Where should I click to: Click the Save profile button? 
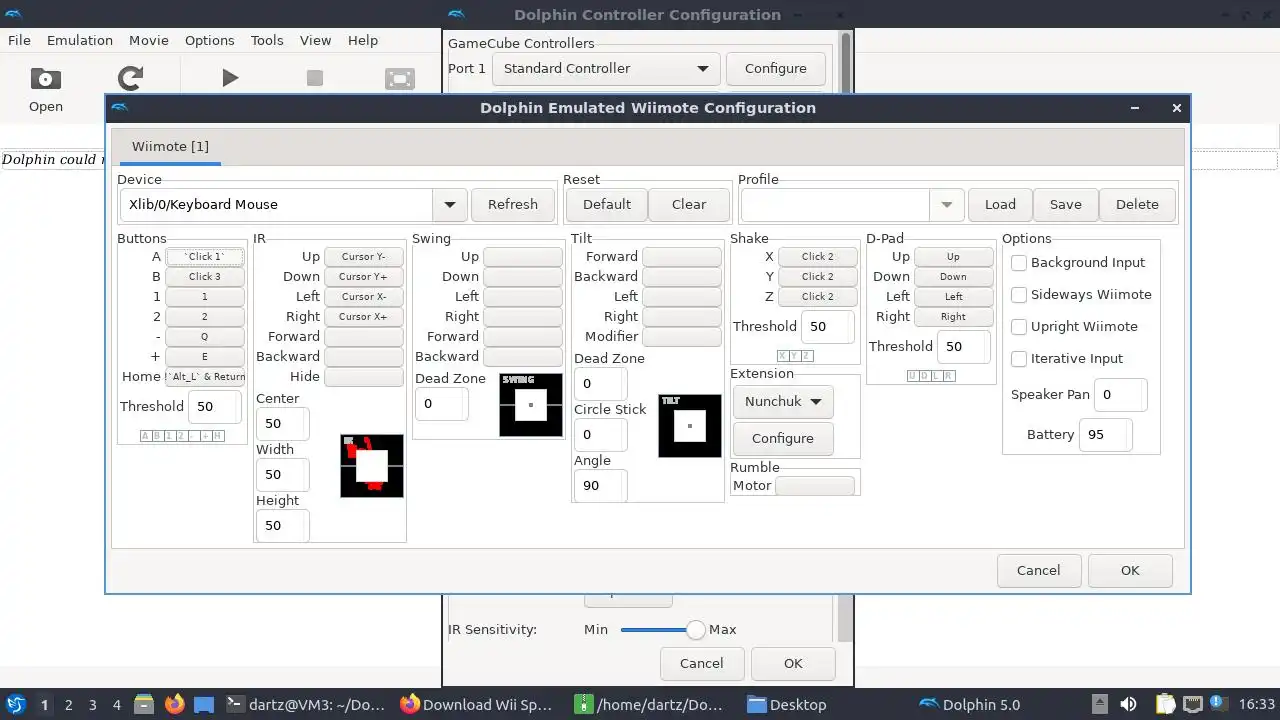pyautogui.click(x=1065, y=204)
